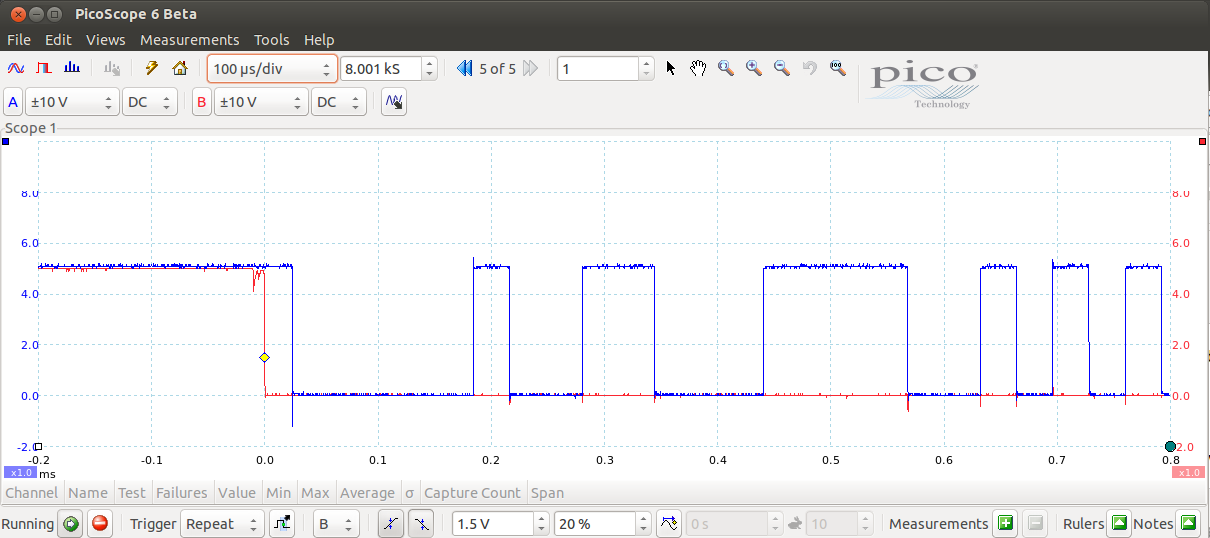Click the blue Channel A ruler handle
This screenshot has height=538, width=1210.
[x=5, y=142]
